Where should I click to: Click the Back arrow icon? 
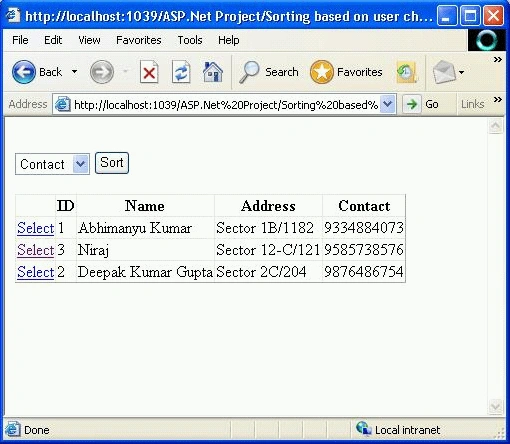(24, 72)
